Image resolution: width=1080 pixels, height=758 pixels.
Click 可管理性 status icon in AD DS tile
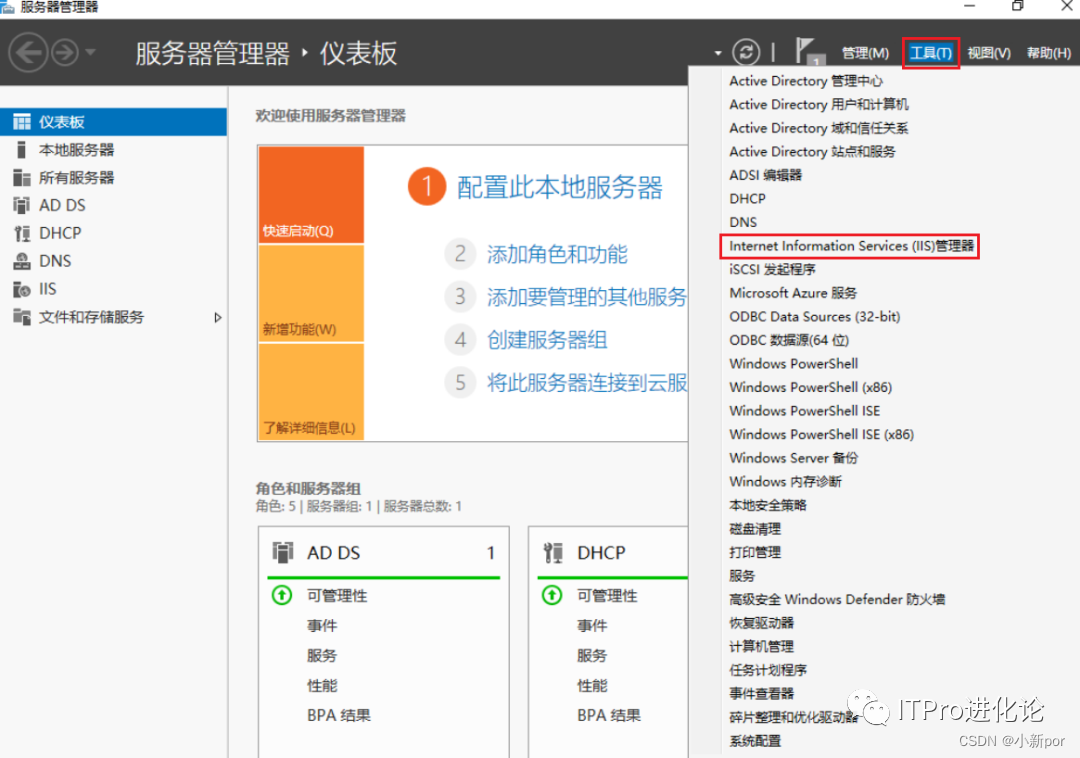pyautogui.click(x=282, y=595)
